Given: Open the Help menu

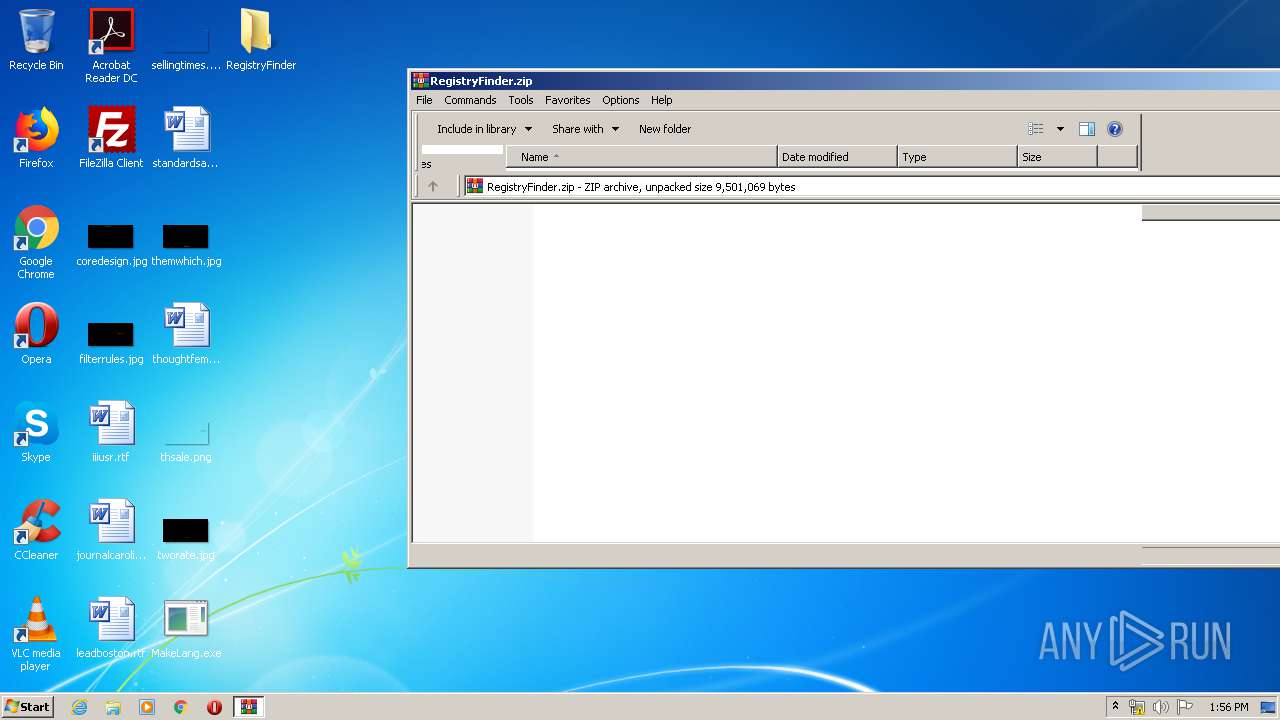Looking at the screenshot, I should click(x=661, y=100).
